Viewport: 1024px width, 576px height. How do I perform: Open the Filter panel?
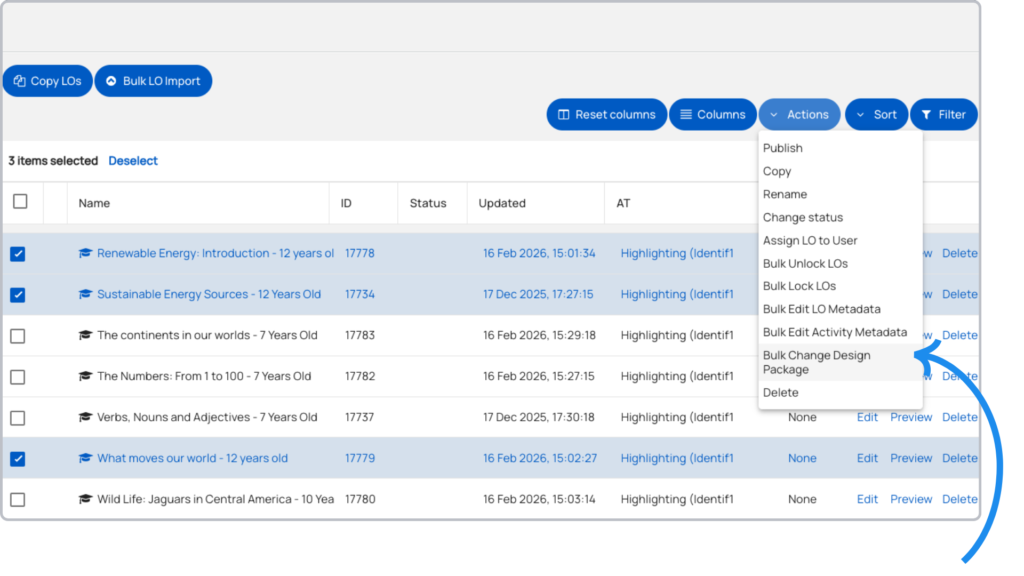coord(943,115)
